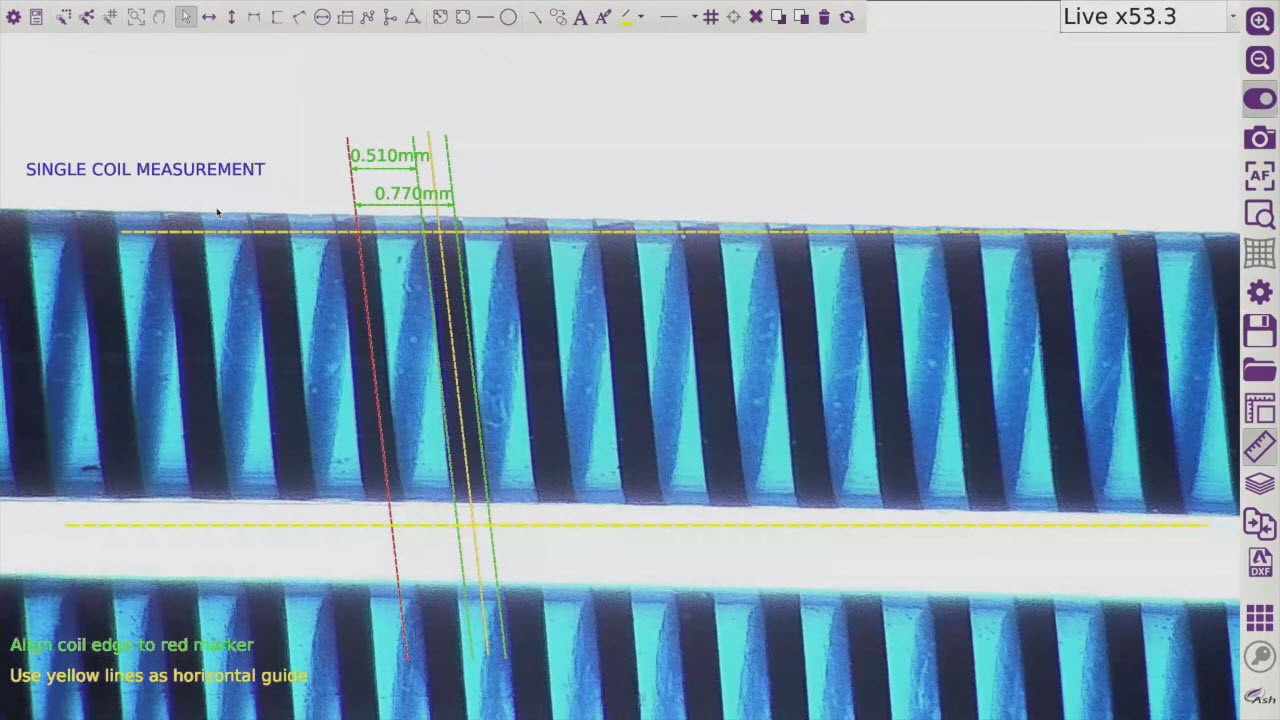Click the key license icon
Image resolution: width=1280 pixels, height=720 pixels.
1259,657
